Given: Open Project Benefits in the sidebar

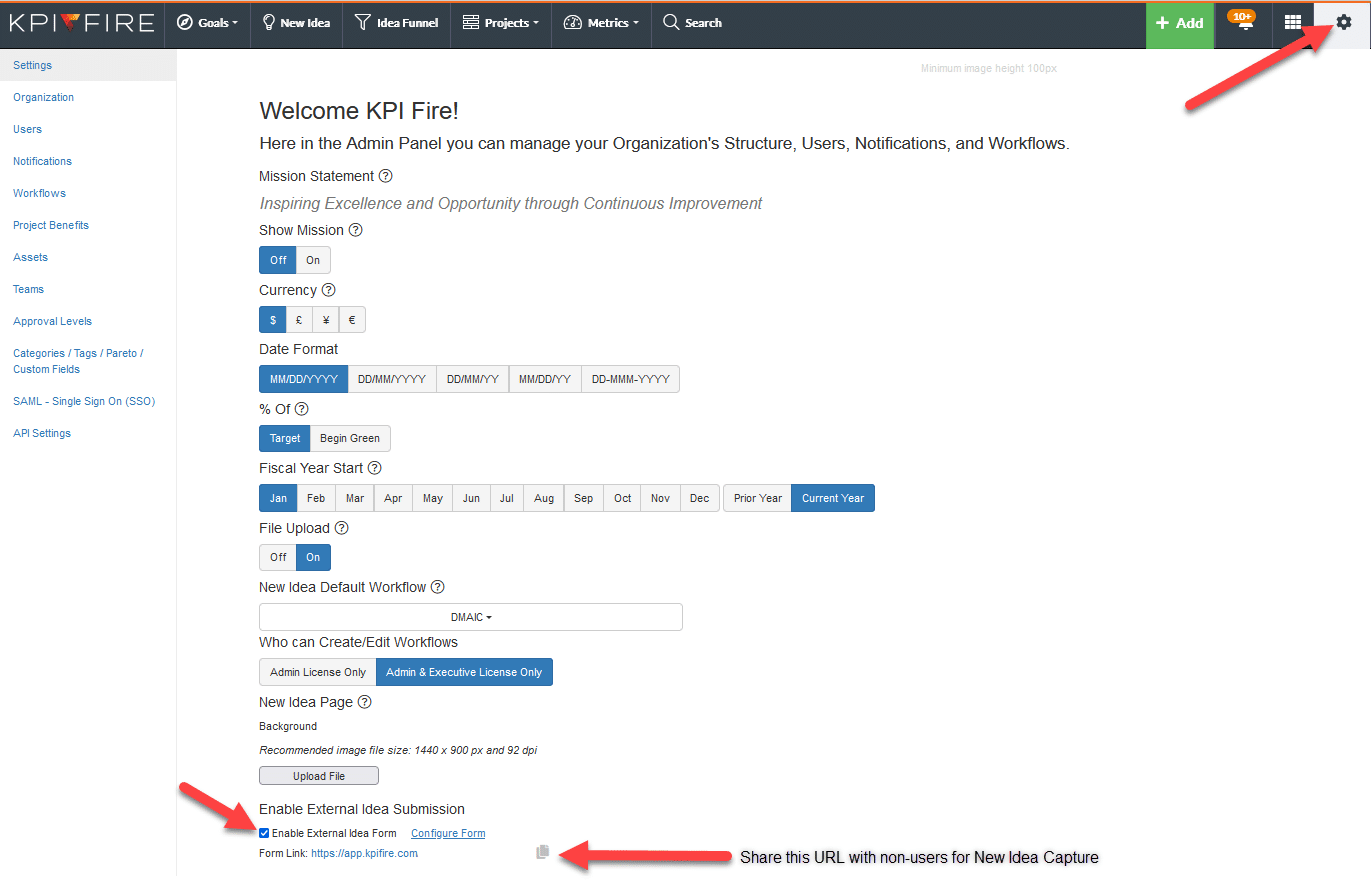Looking at the screenshot, I should click(51, 225).
